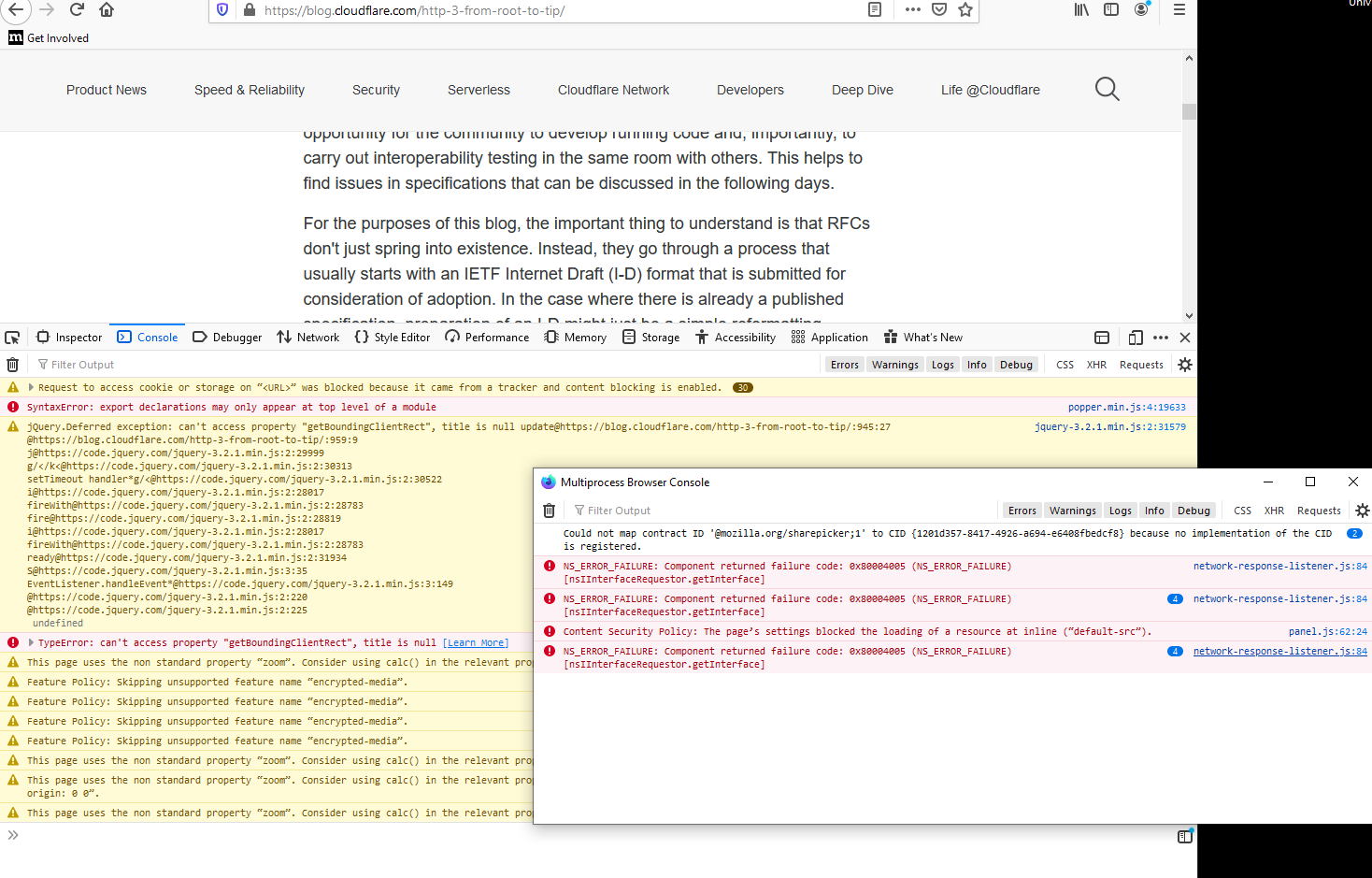The image size is (1372, 878).
Task: Open Web Console settings gear
Action: tap(1185, 365)
